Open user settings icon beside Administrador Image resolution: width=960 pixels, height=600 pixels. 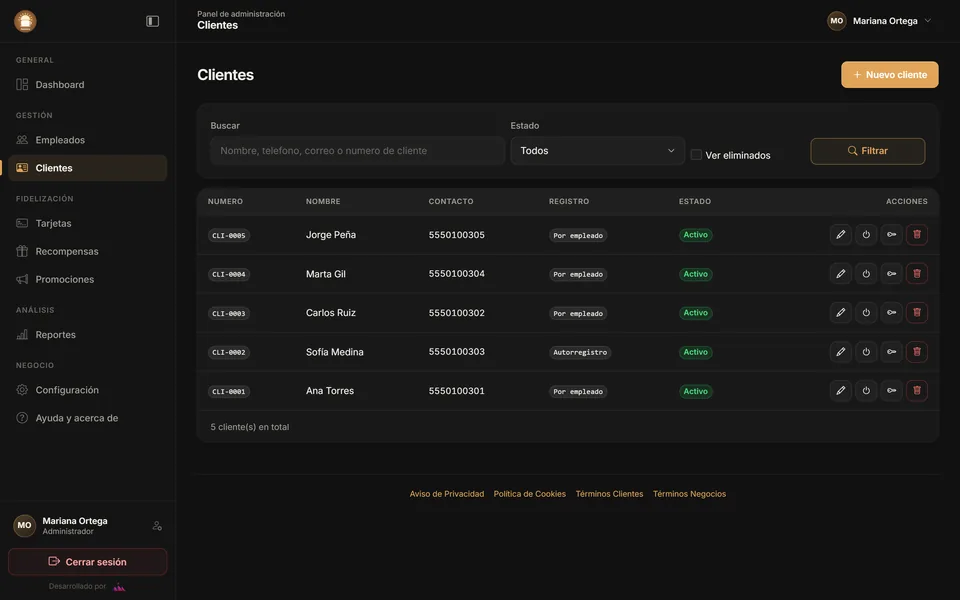pyautogui.click(x=157, y=526)
